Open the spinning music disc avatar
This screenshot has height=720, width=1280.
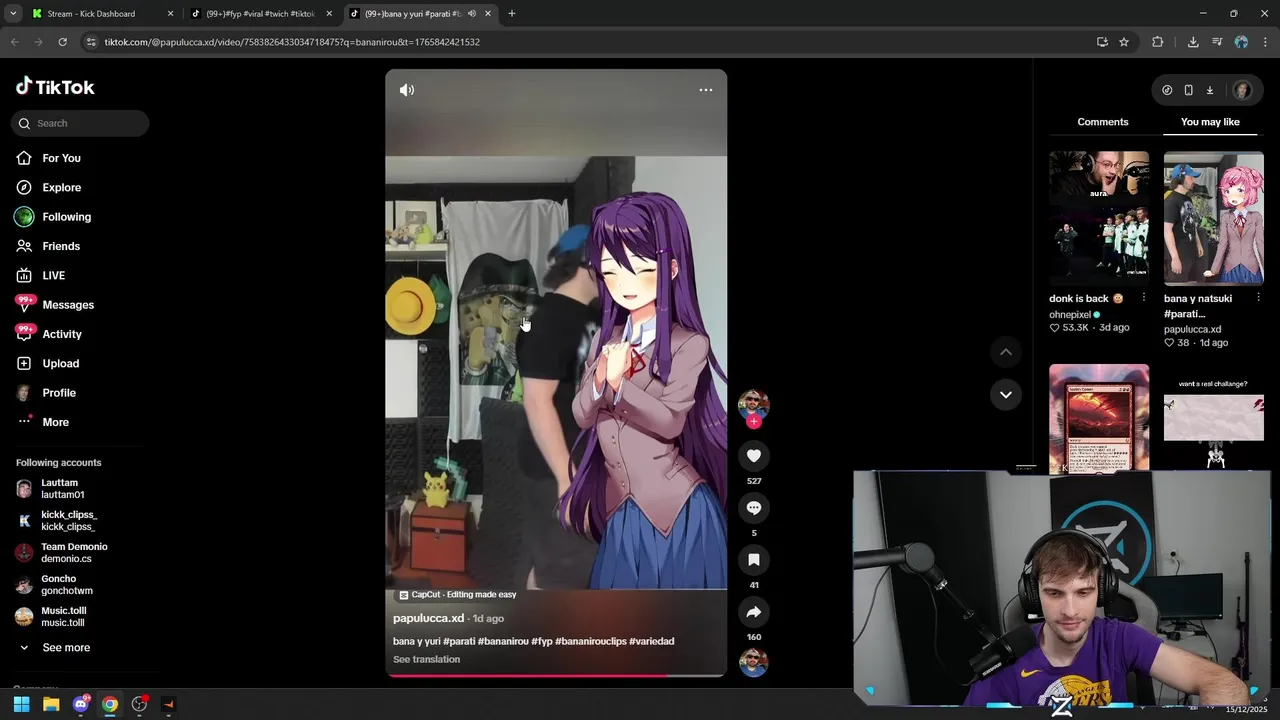point(754,662)
